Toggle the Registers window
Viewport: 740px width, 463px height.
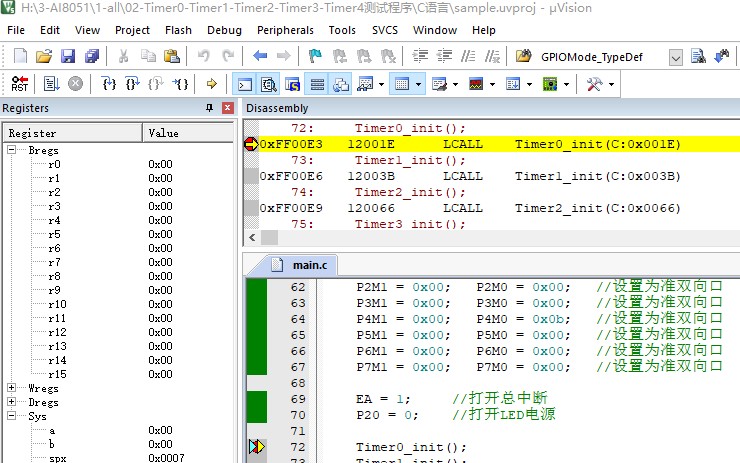pyautogui.click(x=317, y=84)
